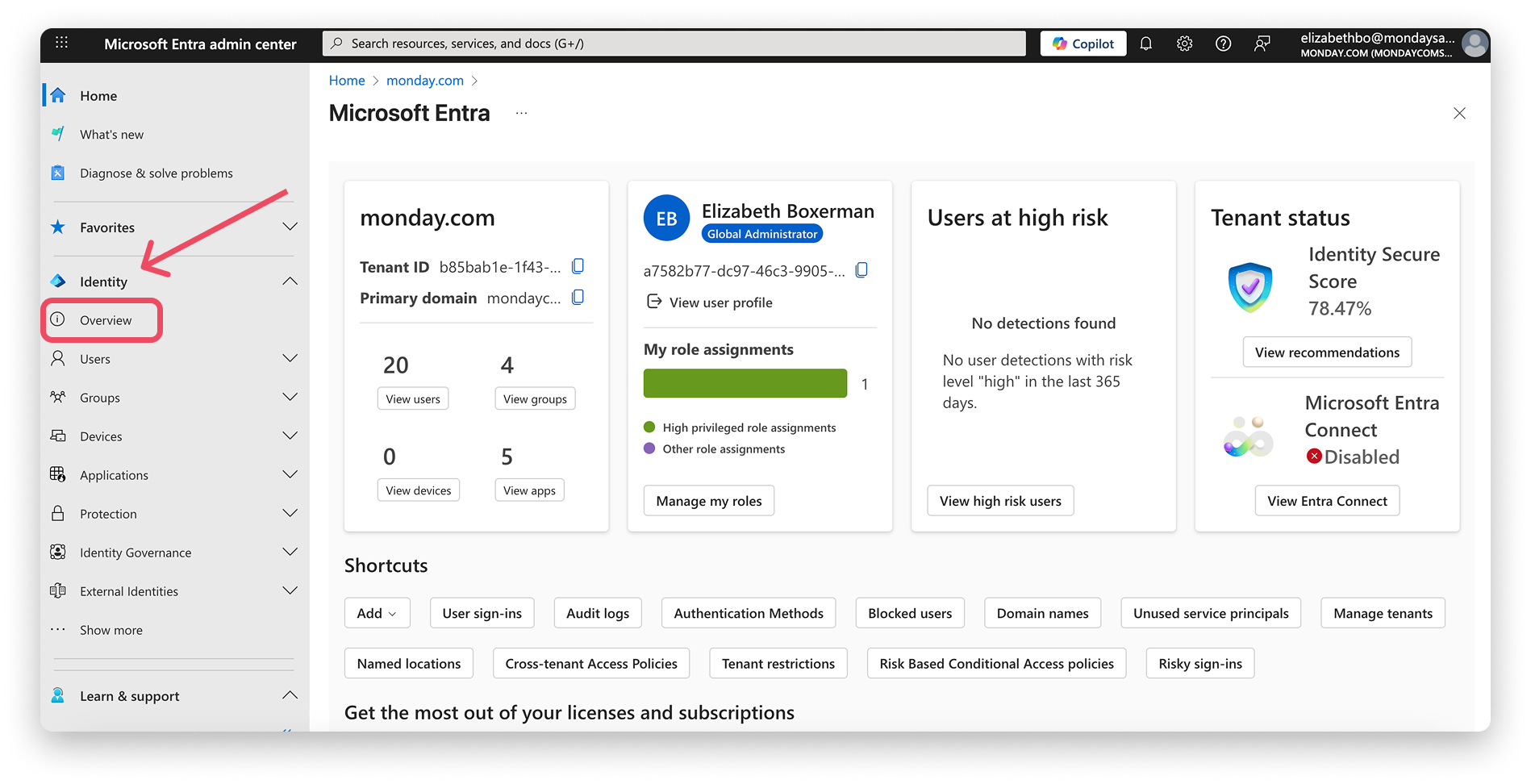Expand the External Identities chevron
Screen dimensions: 1531x784
point(290,590)
